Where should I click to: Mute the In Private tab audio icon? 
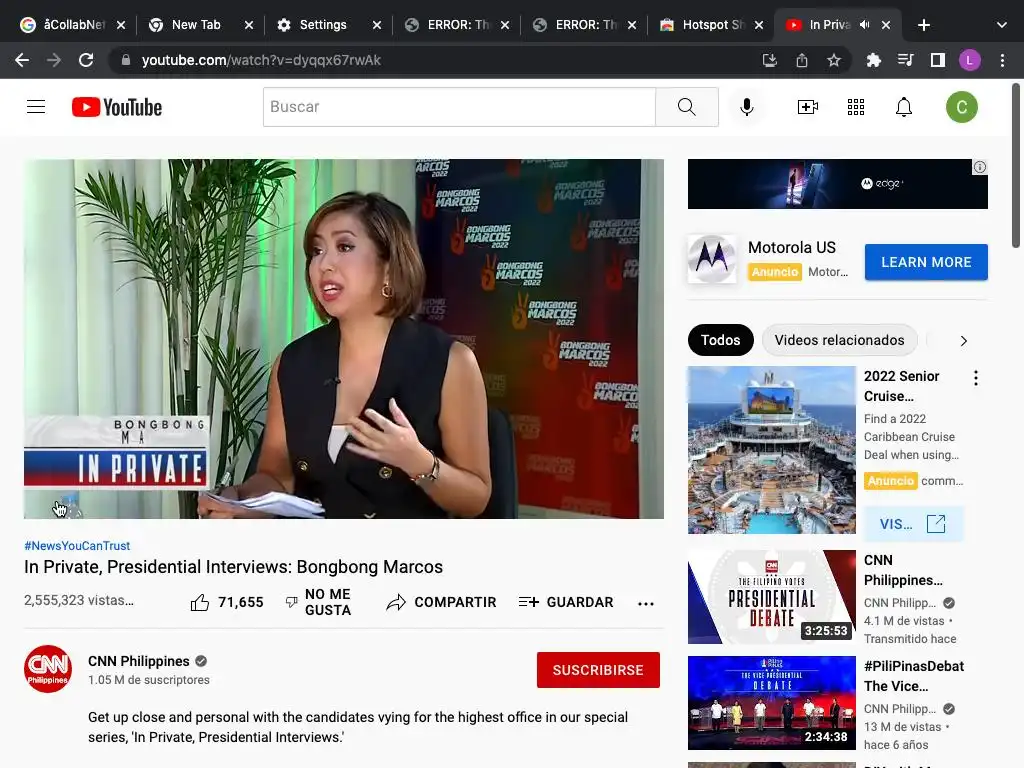click(x=865, y=25)
